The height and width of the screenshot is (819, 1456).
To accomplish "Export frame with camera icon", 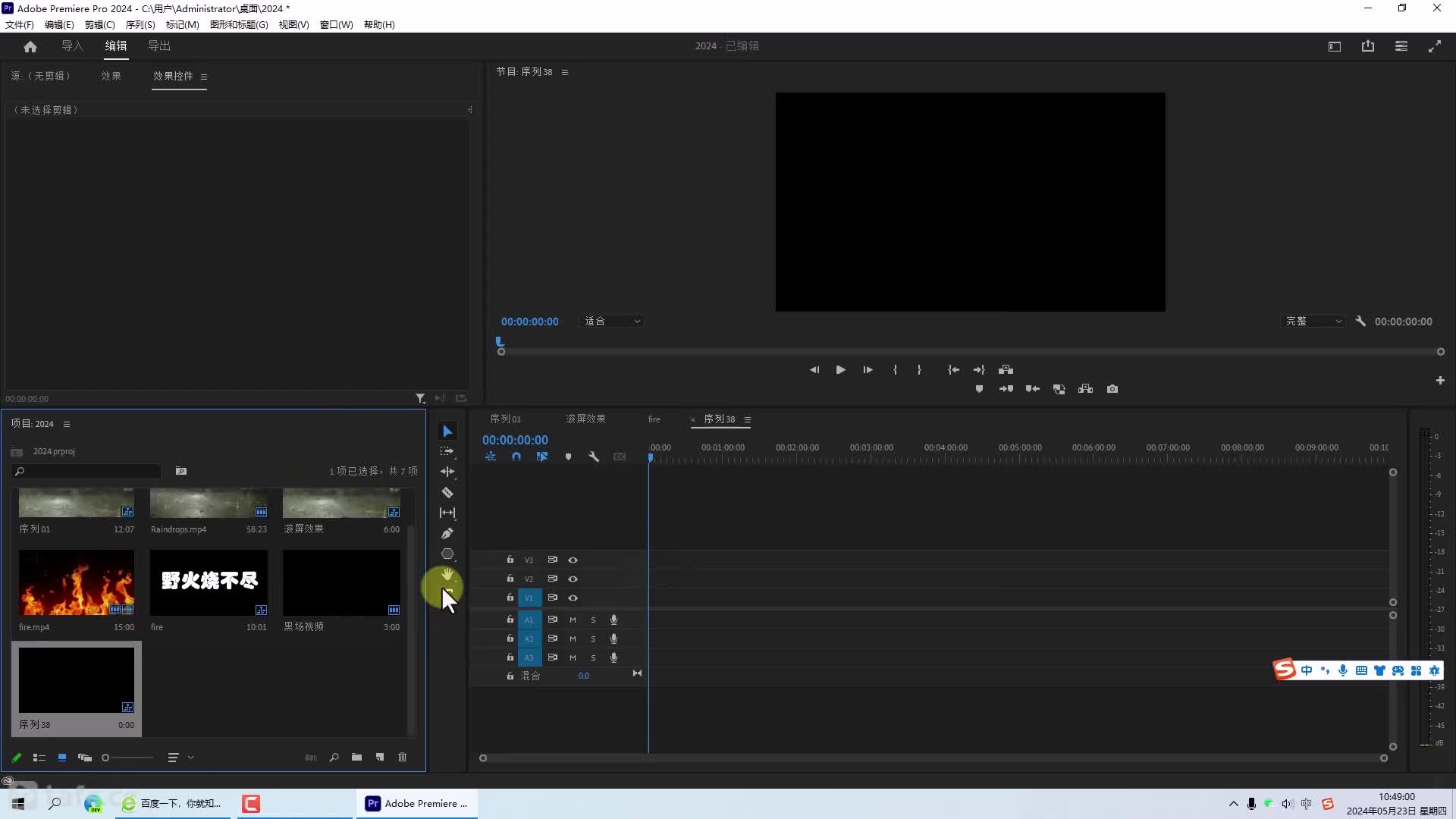I will coord(1112,389).
